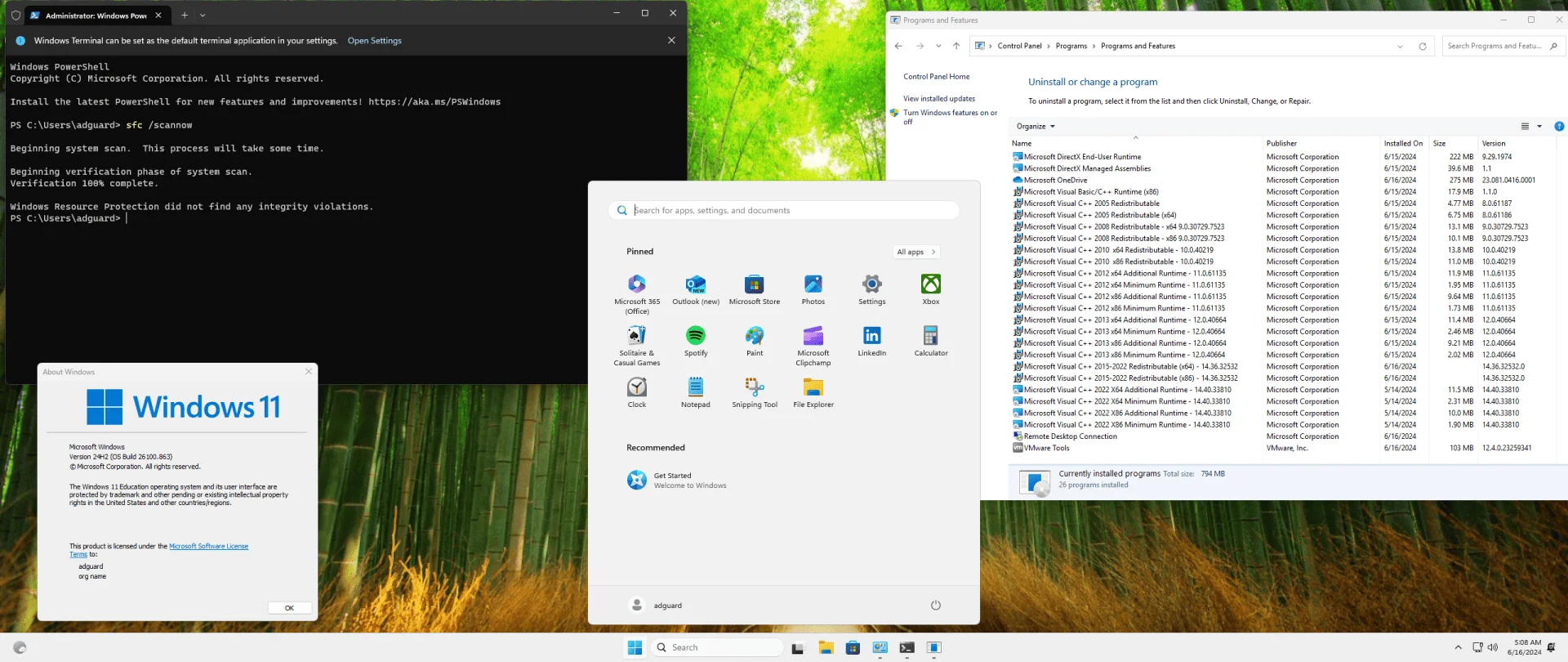Click the Start button on the taskbar
This screenshot has height=662, width=1568.
(635, 648)
